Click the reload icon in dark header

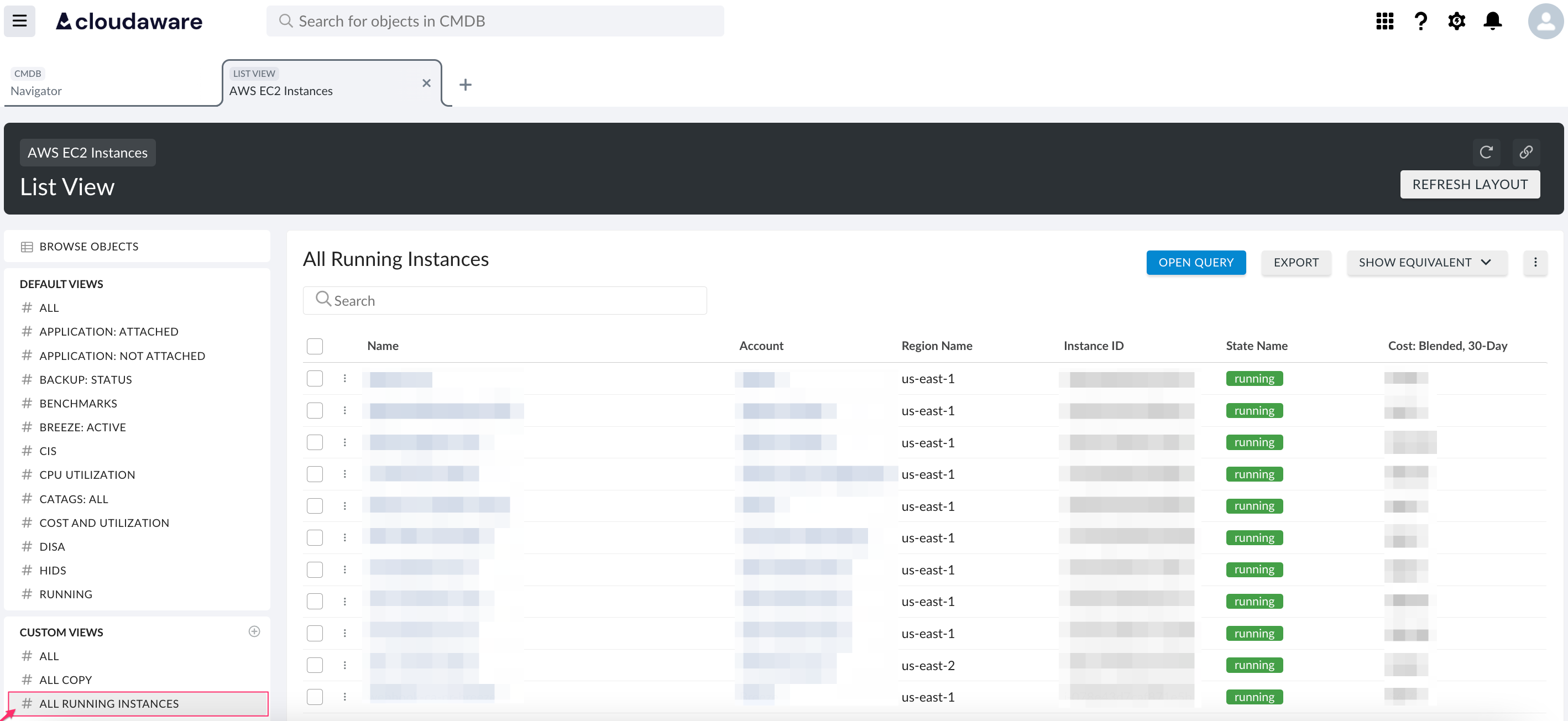pyautogui.click(x=1486, y=152)
